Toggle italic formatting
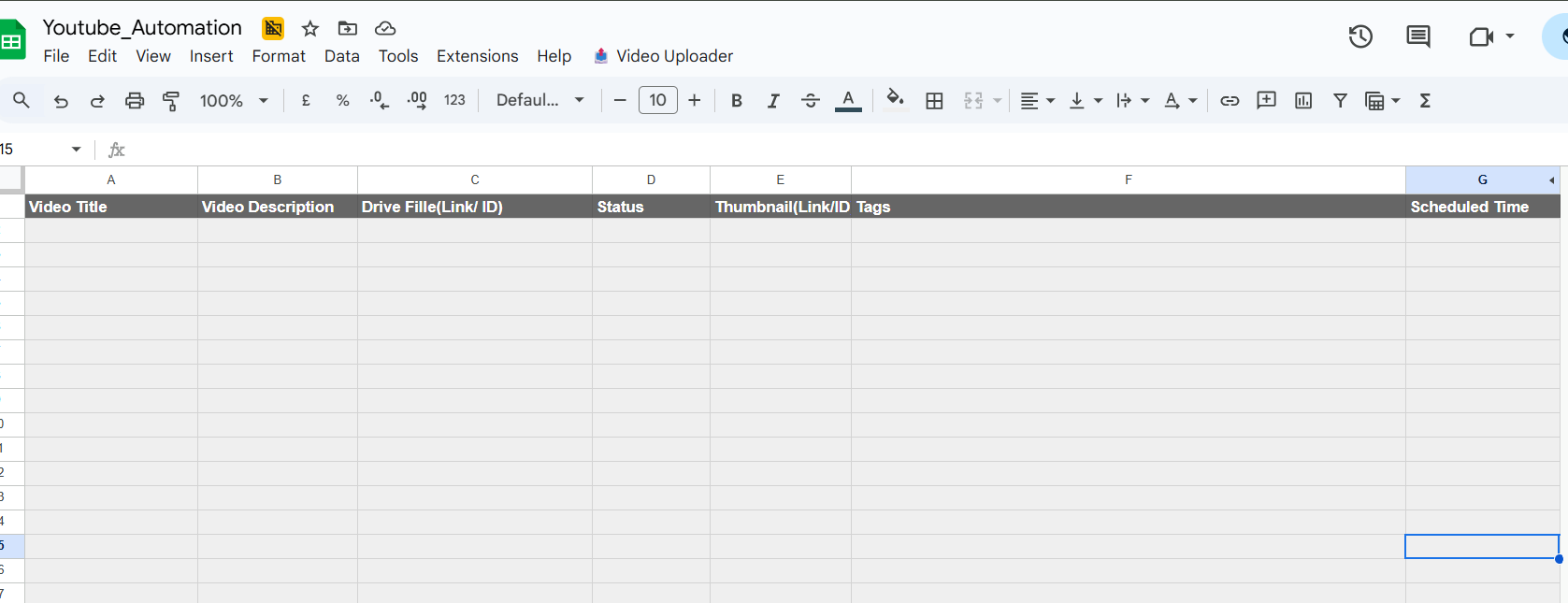Image resolution: width=1568 pixels, height=603 pixels. tap(773, 101)
